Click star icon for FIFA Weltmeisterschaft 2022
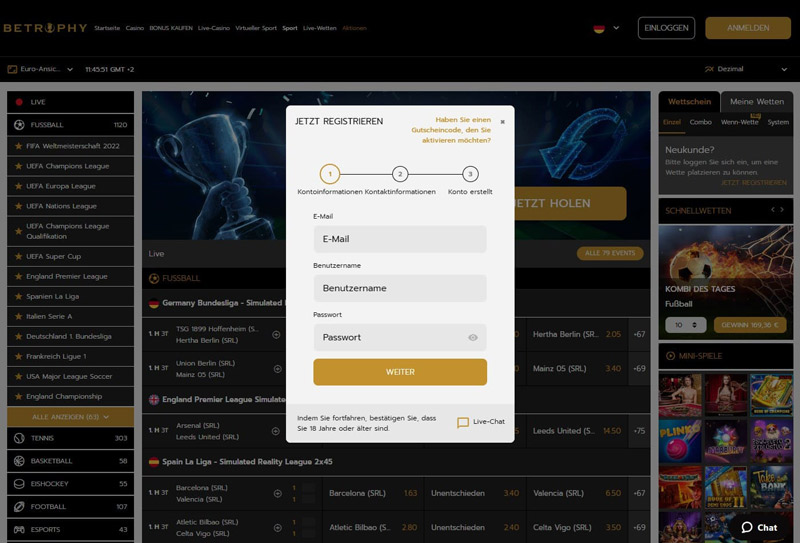Screen dimensions: 800x543 [18, 146]
